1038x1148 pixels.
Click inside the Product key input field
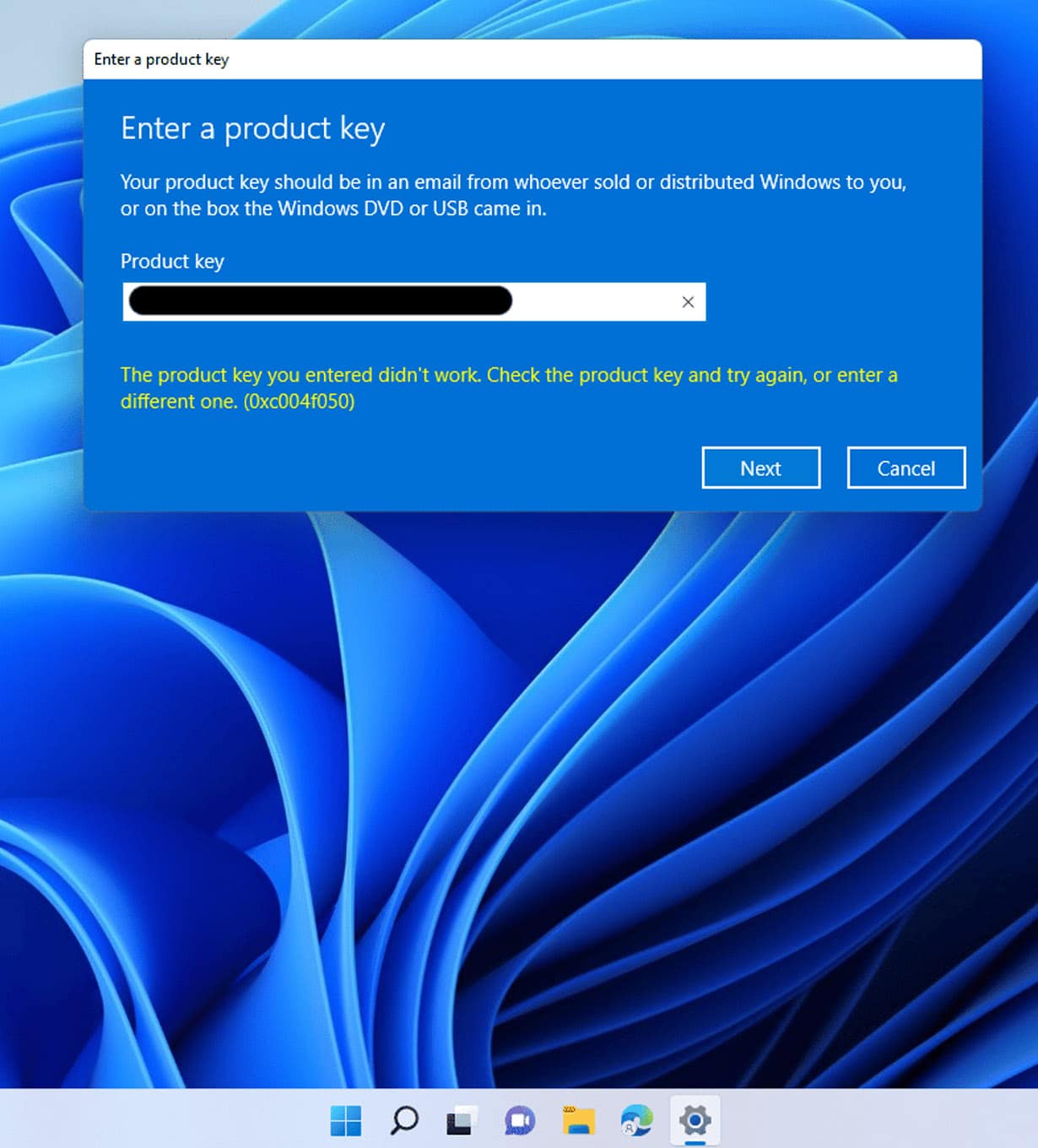coord(591,301)
